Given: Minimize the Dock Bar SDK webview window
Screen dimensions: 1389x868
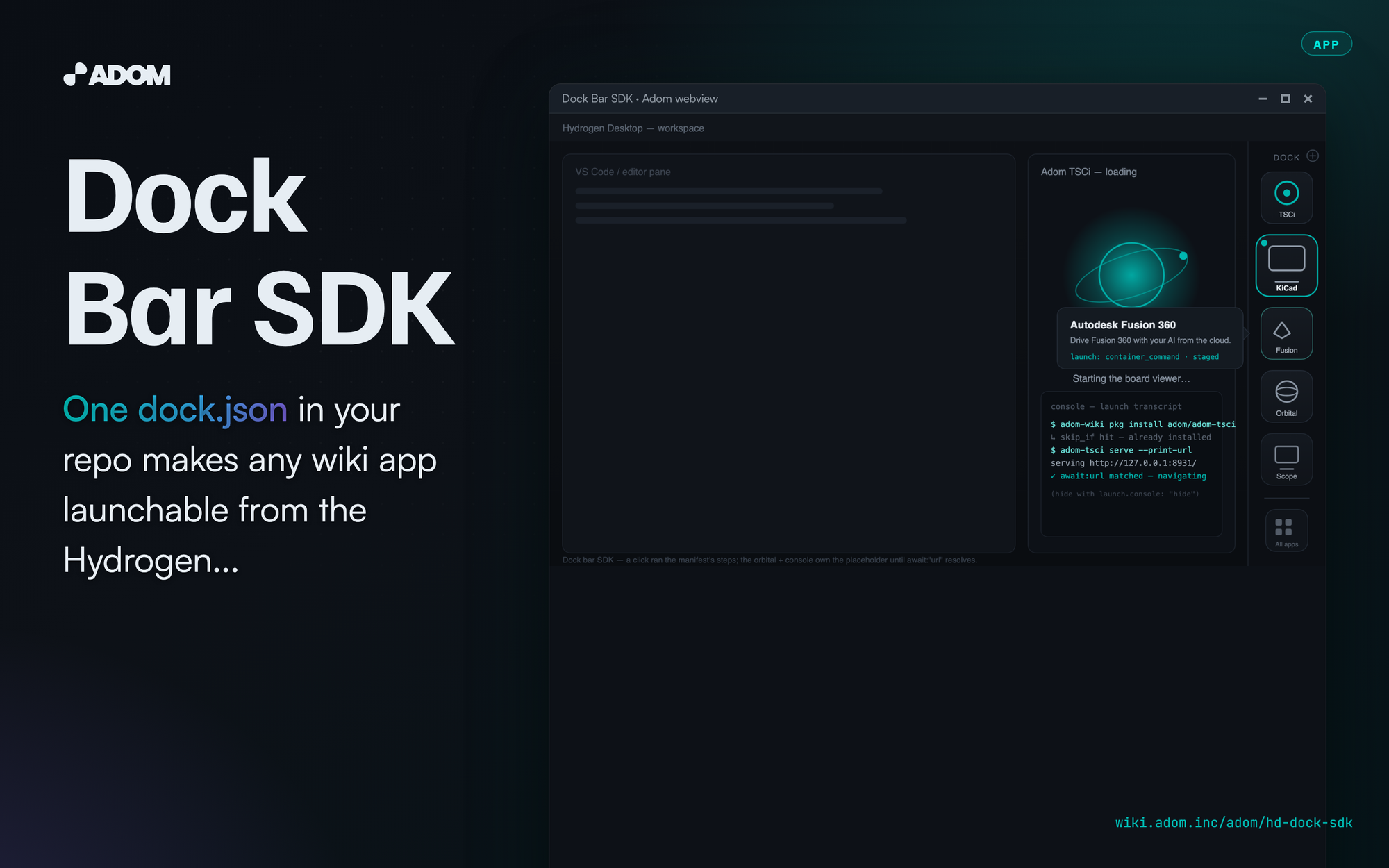Looking at the screenshot, I should [1263, 99].
